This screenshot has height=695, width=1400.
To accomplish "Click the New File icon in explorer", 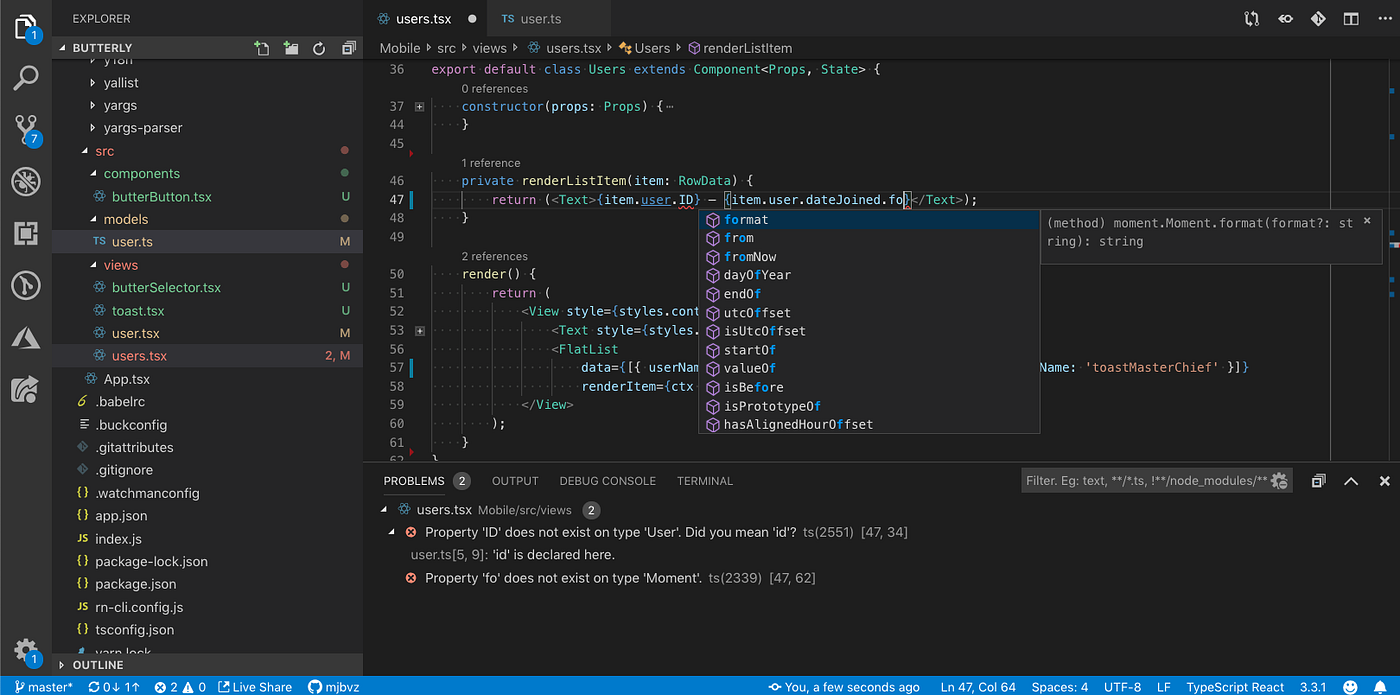I will click(262, 48).
